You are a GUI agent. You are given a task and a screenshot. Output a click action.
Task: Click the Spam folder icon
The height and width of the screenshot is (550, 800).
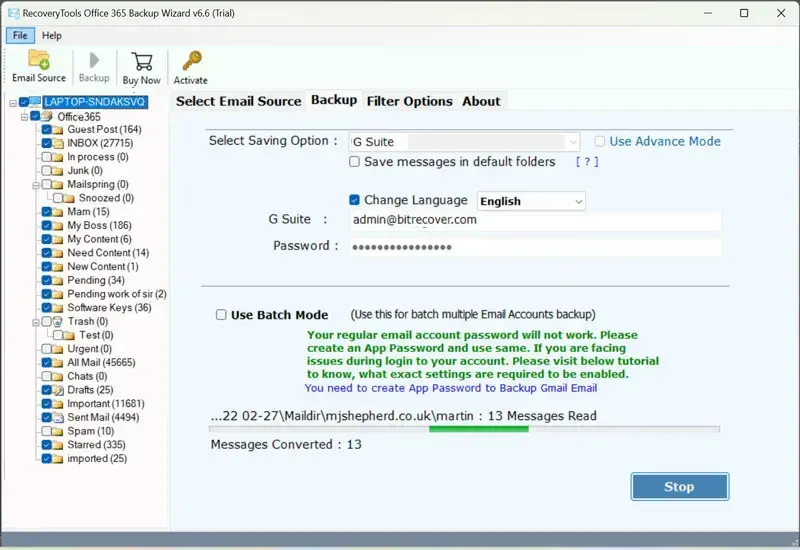tap(58, 431)
